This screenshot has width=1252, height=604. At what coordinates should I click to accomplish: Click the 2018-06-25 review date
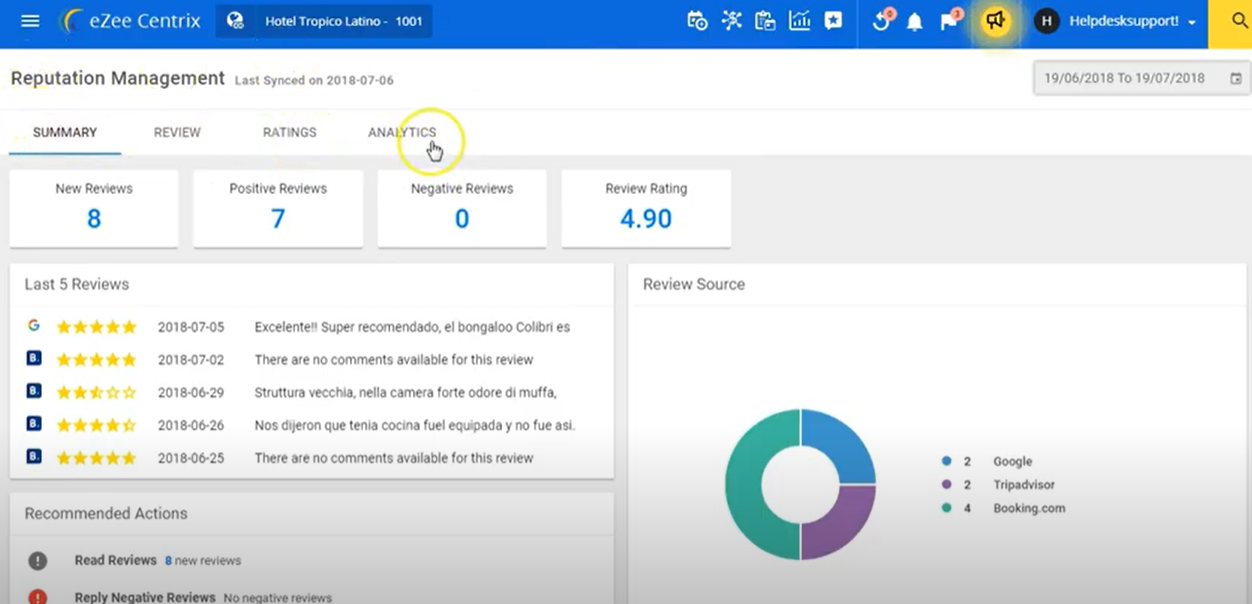coord(191,458)
